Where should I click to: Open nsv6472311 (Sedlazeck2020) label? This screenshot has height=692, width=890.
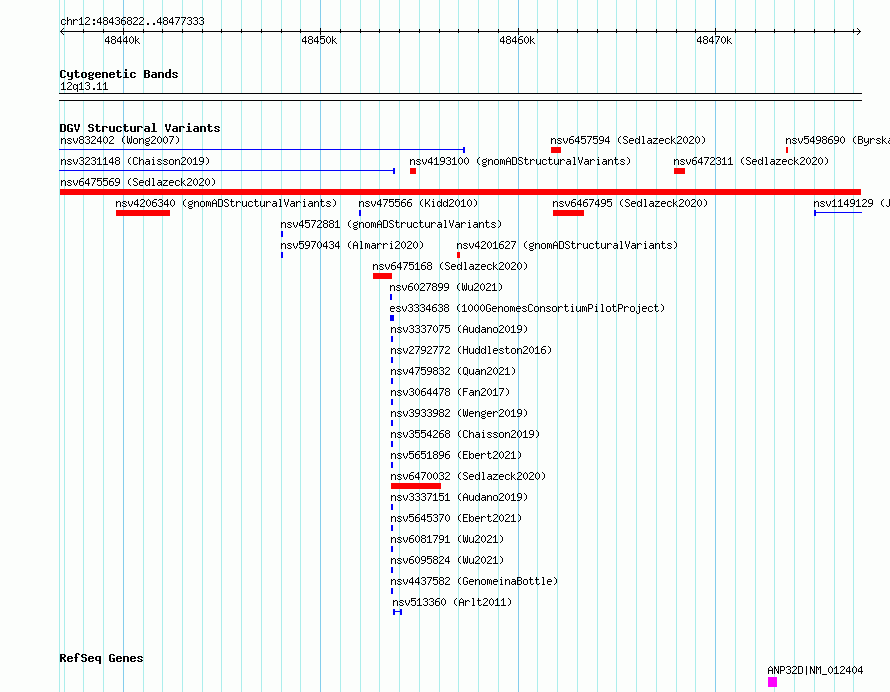(x=751, y=161)
